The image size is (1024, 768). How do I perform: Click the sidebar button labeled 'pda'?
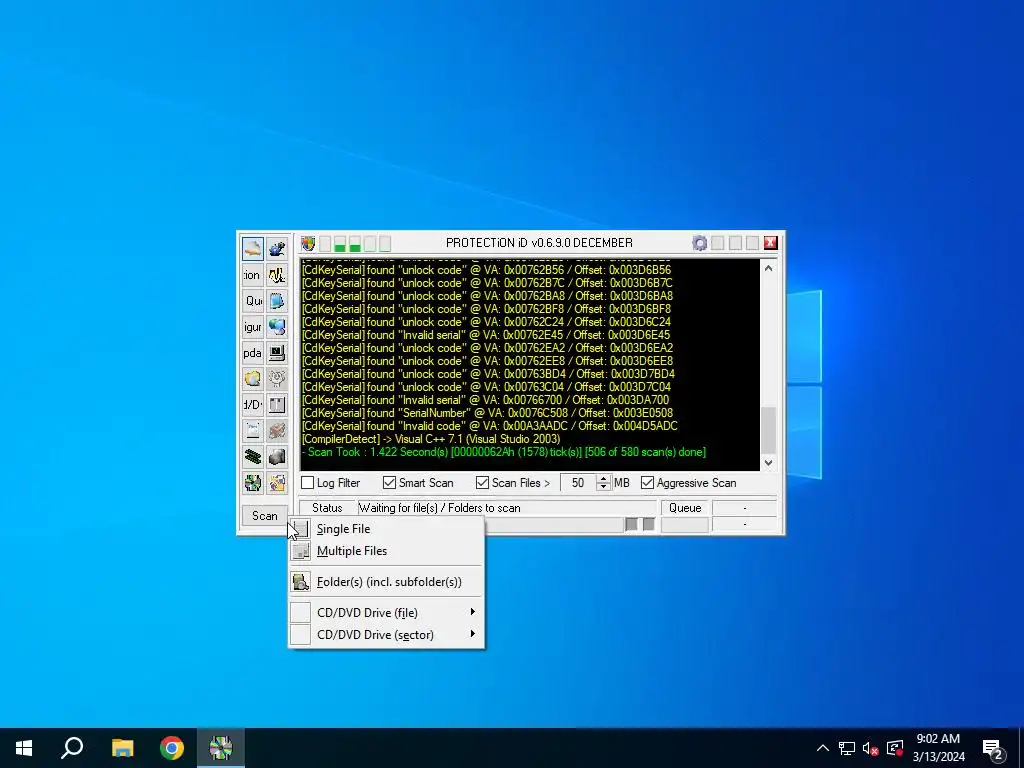[x=253, y=353]
